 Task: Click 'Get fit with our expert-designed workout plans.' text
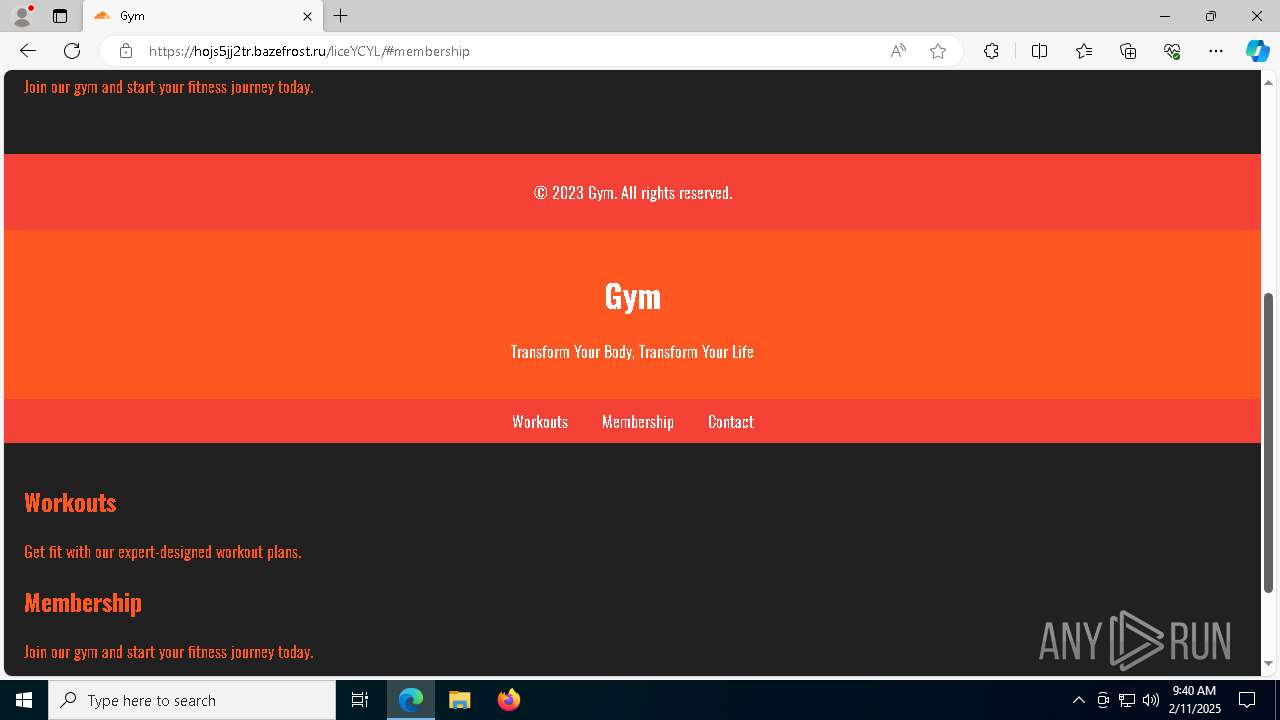pos(163,552)
